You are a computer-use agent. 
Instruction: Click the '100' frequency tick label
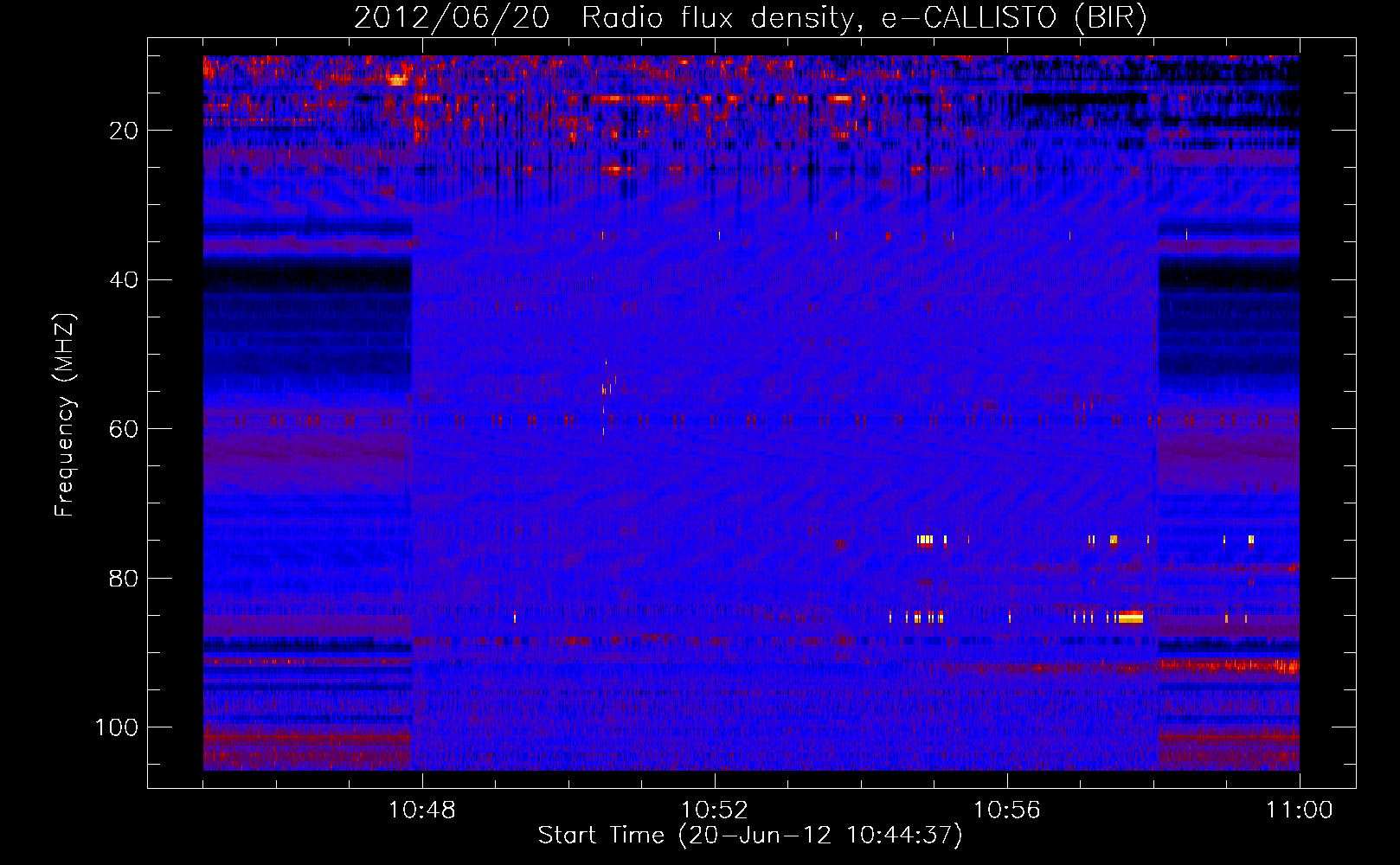pos(117,727)
